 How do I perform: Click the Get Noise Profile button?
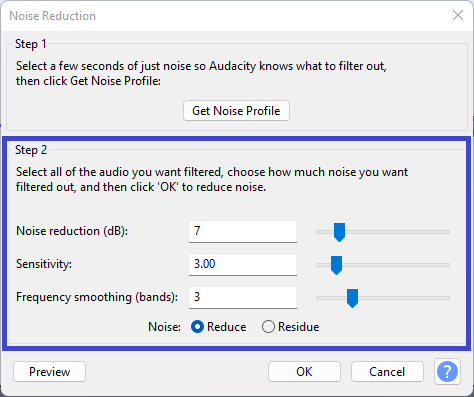[x=236, y=111]
